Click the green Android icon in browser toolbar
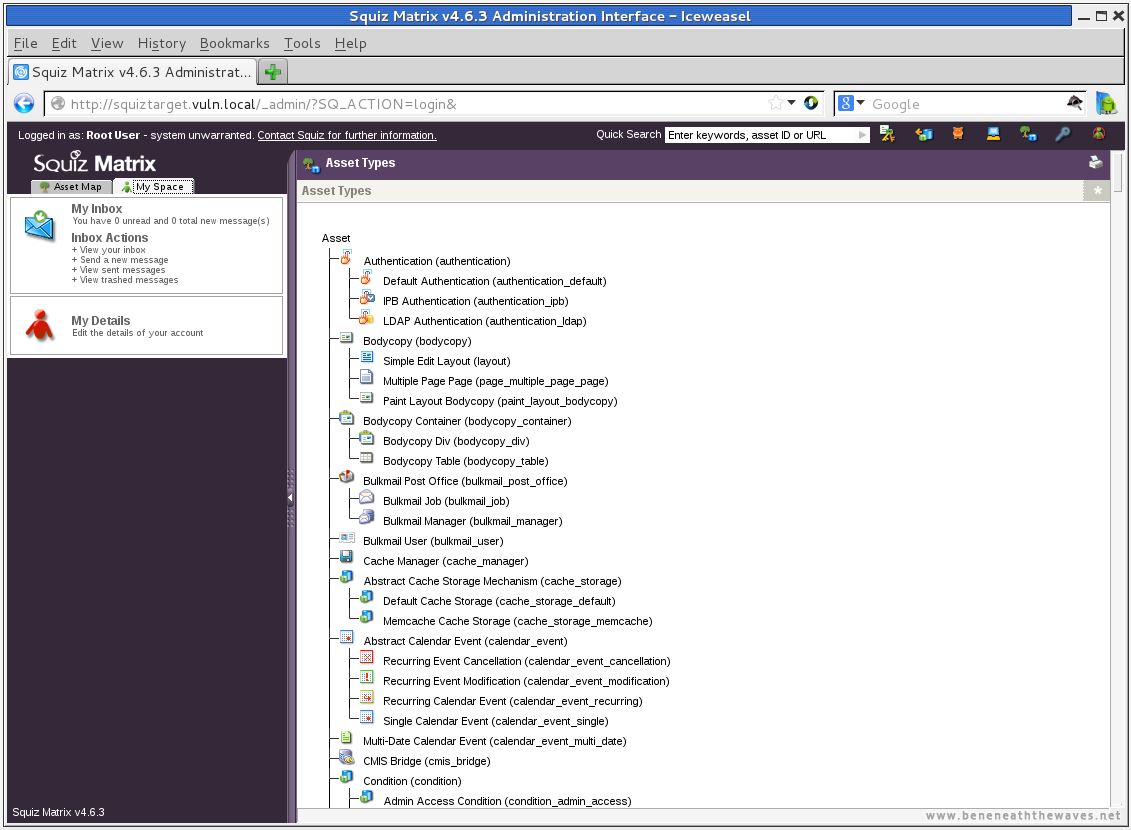The width and height of the screenshot is (1131, 830). (x=1106, y=103)
